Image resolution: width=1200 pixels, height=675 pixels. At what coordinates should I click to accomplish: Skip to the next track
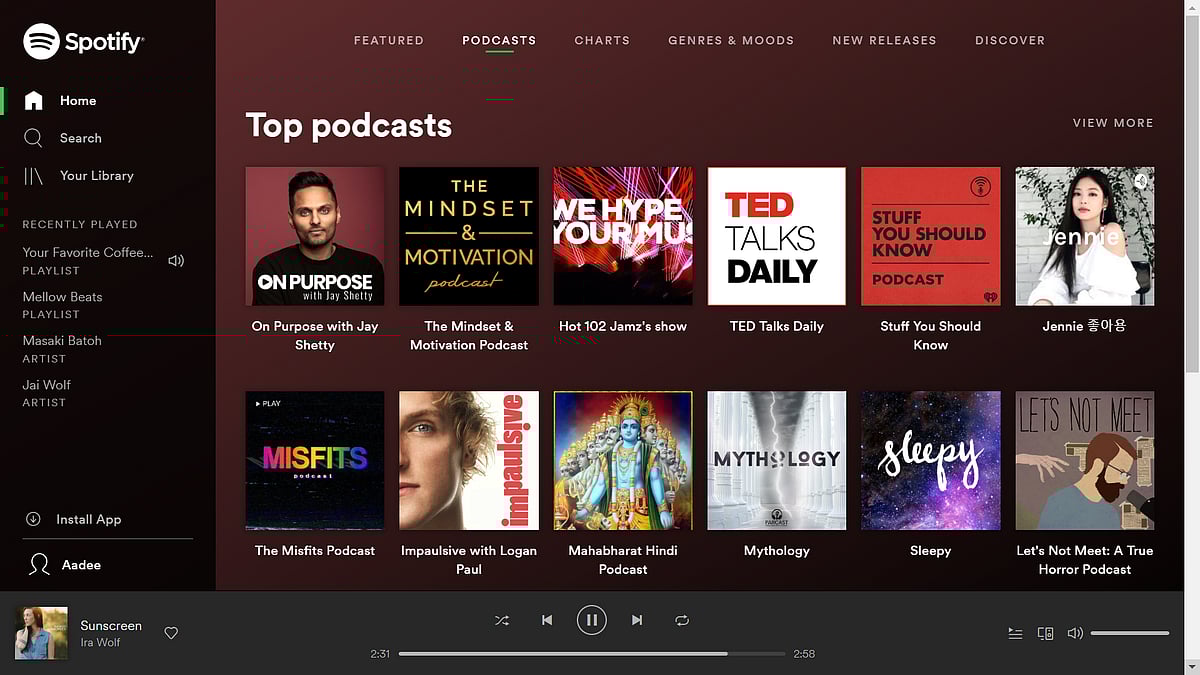click(x=637, y=620)
